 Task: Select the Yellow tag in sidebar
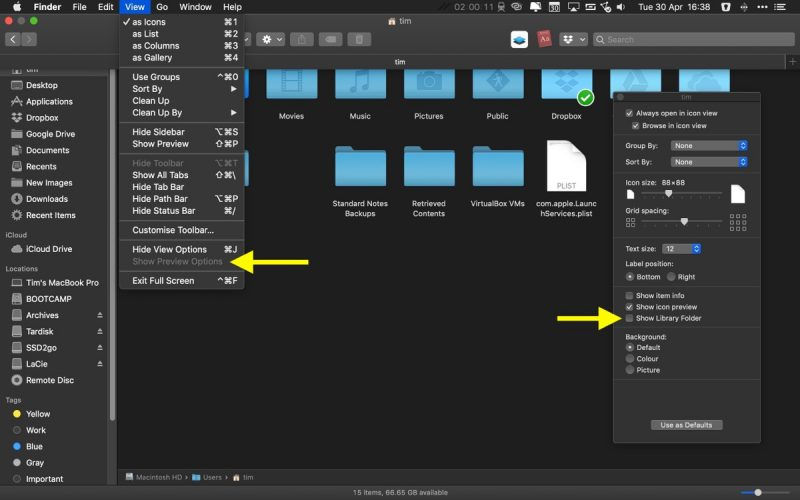[x=32, y=414]
